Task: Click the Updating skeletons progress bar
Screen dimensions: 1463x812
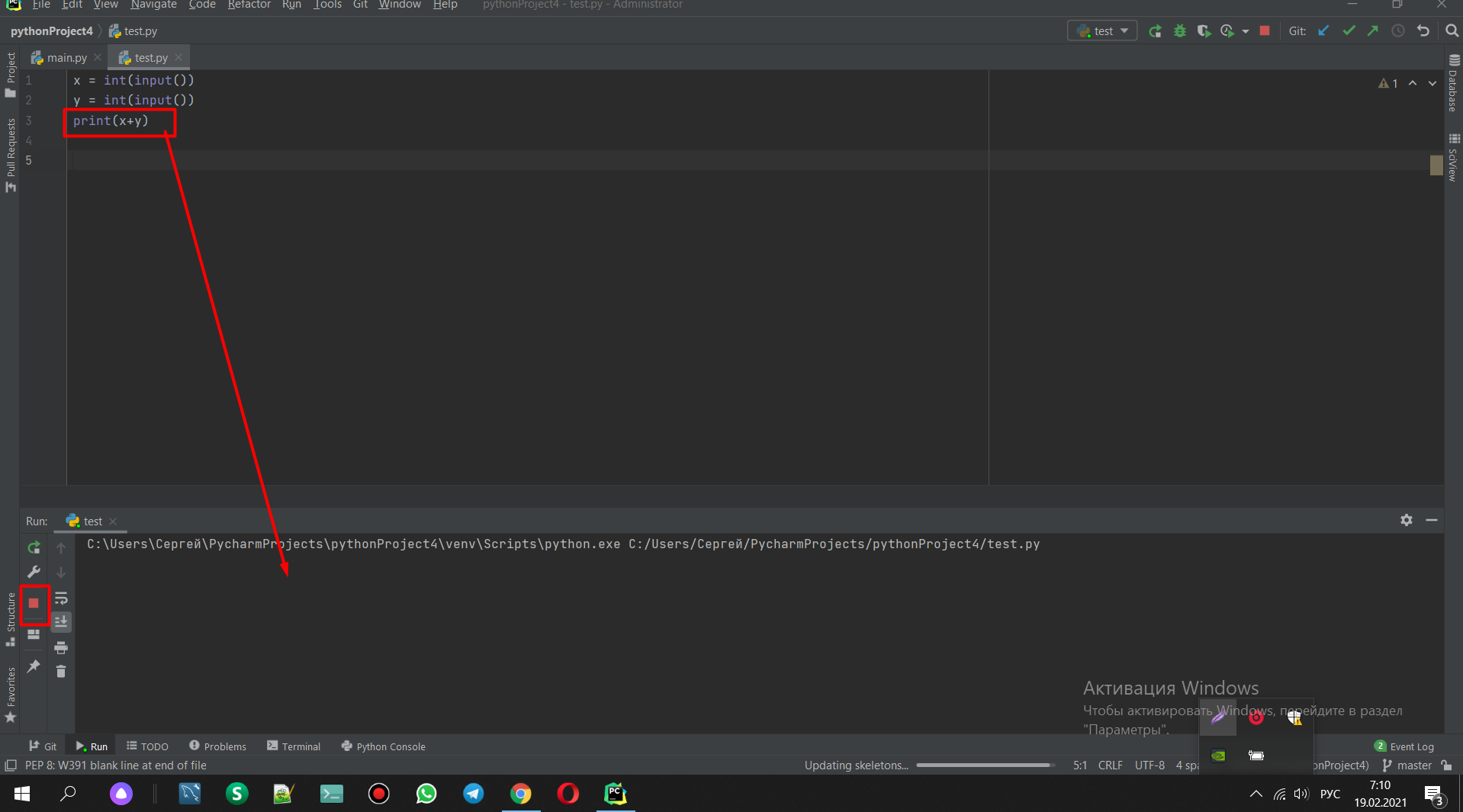Action: [x=985, y=765]
